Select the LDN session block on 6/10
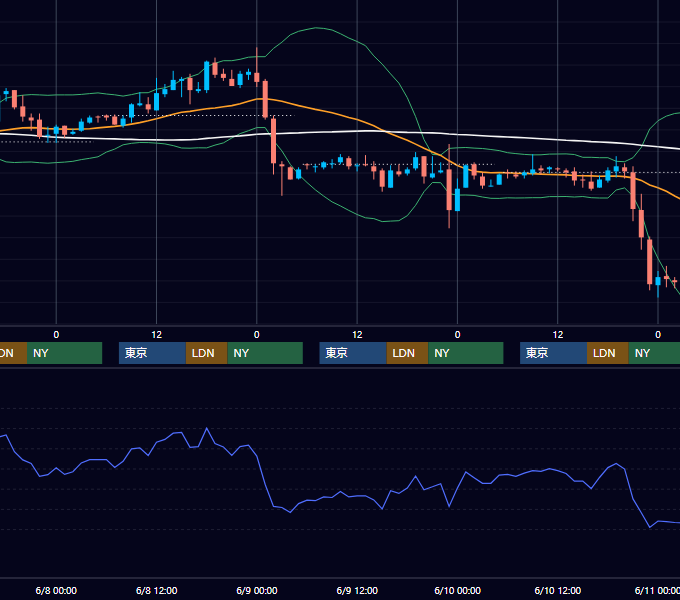 pos(608,353)
